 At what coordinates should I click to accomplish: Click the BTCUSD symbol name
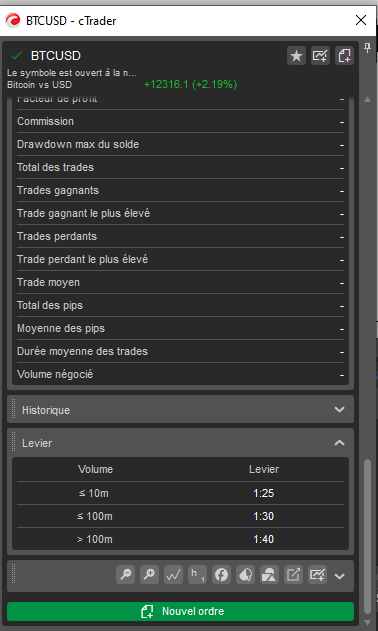click(56, 56)
